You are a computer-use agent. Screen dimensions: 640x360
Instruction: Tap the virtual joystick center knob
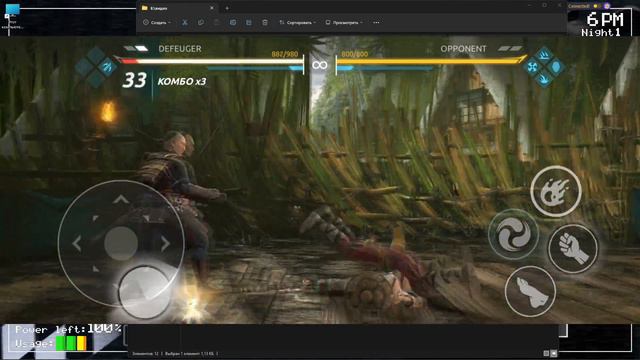pos(121,243)
